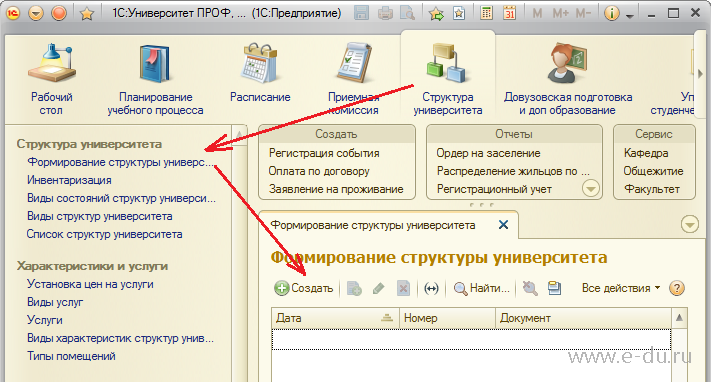Open the Приемная комиссия section
The width and height of the screenshot is (711, 382).
[353, 79]
